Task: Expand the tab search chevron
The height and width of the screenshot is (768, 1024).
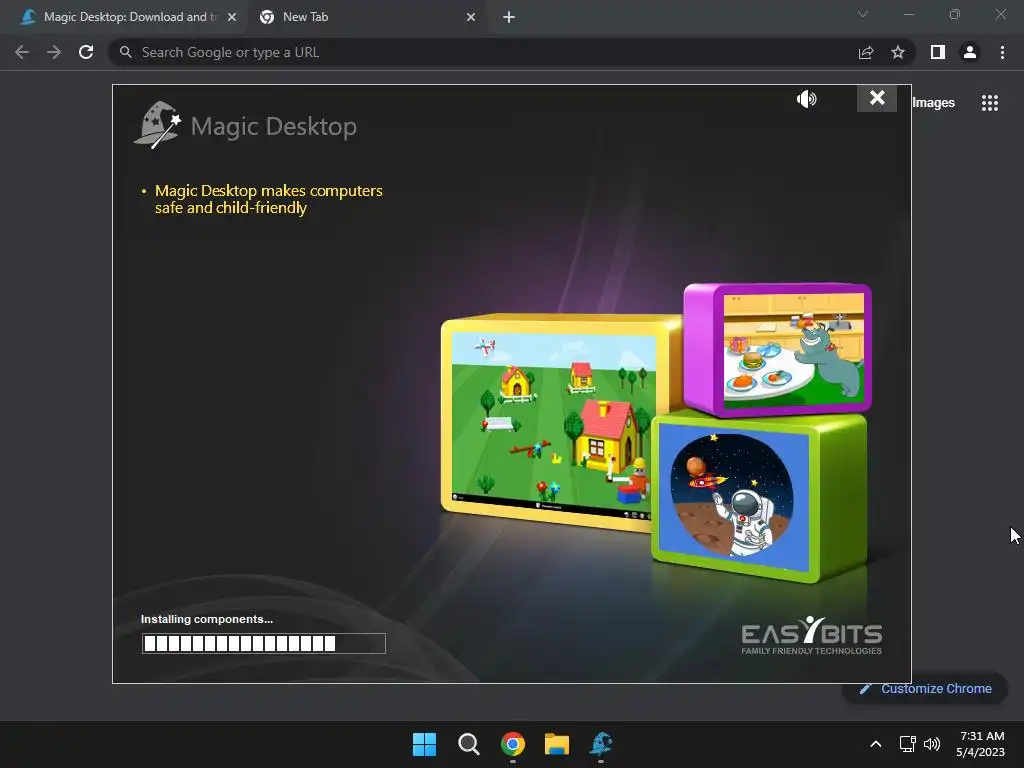Action: point(863,14)
